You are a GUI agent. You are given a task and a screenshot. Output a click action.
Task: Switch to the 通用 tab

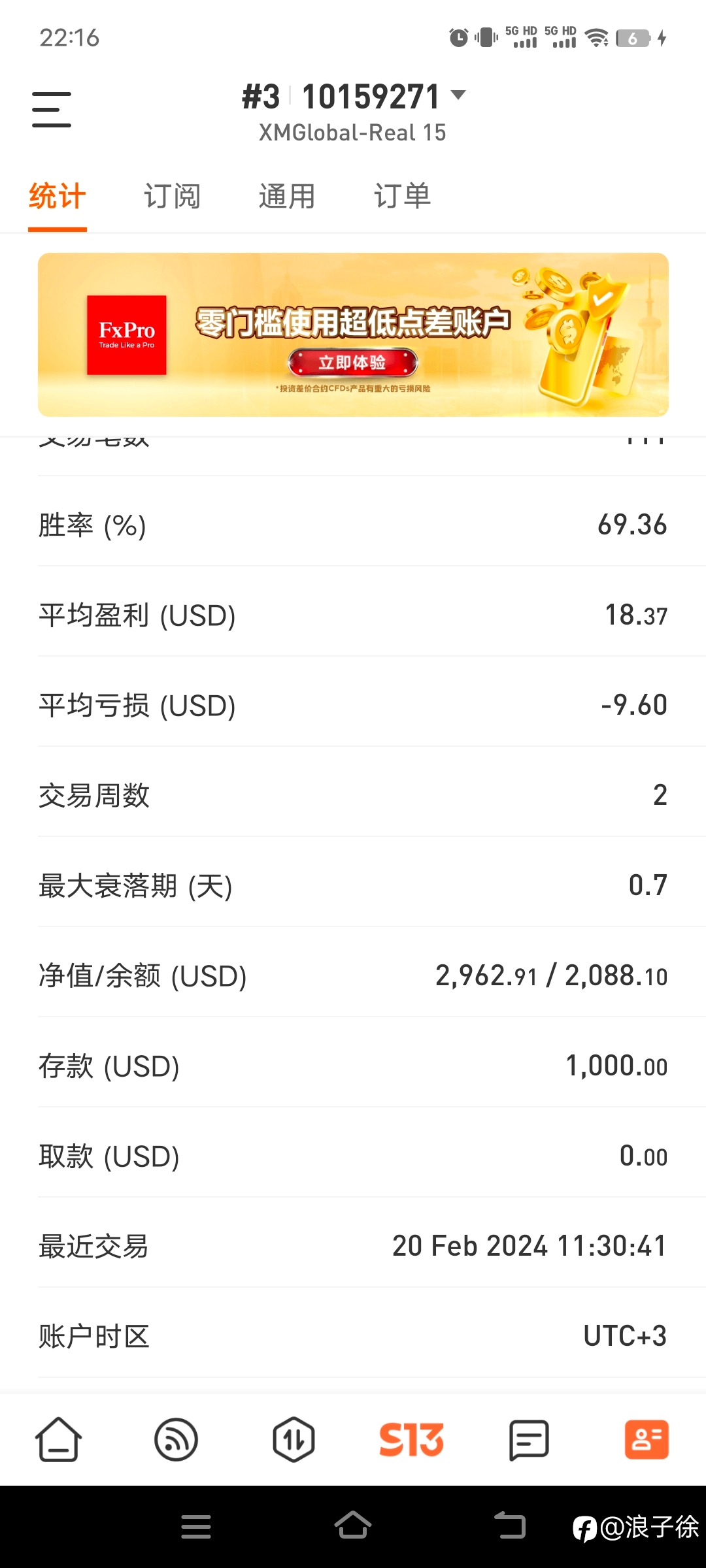pyautogui.click(x=287, y=196)
